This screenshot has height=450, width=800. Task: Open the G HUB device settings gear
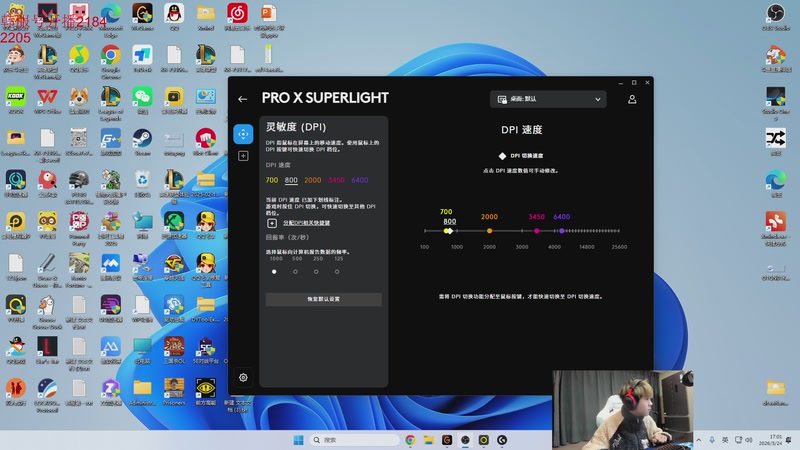click(x=243, y=378)
